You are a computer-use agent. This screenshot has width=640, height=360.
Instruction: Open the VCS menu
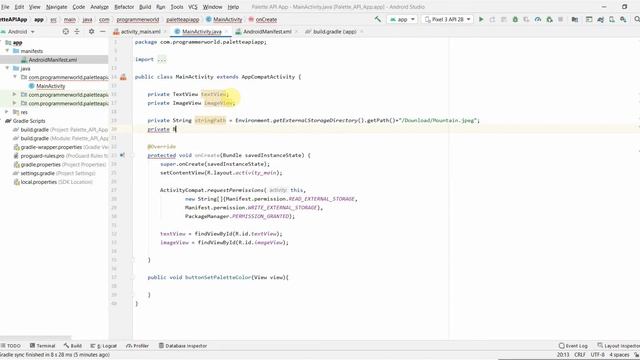[193, 7]
